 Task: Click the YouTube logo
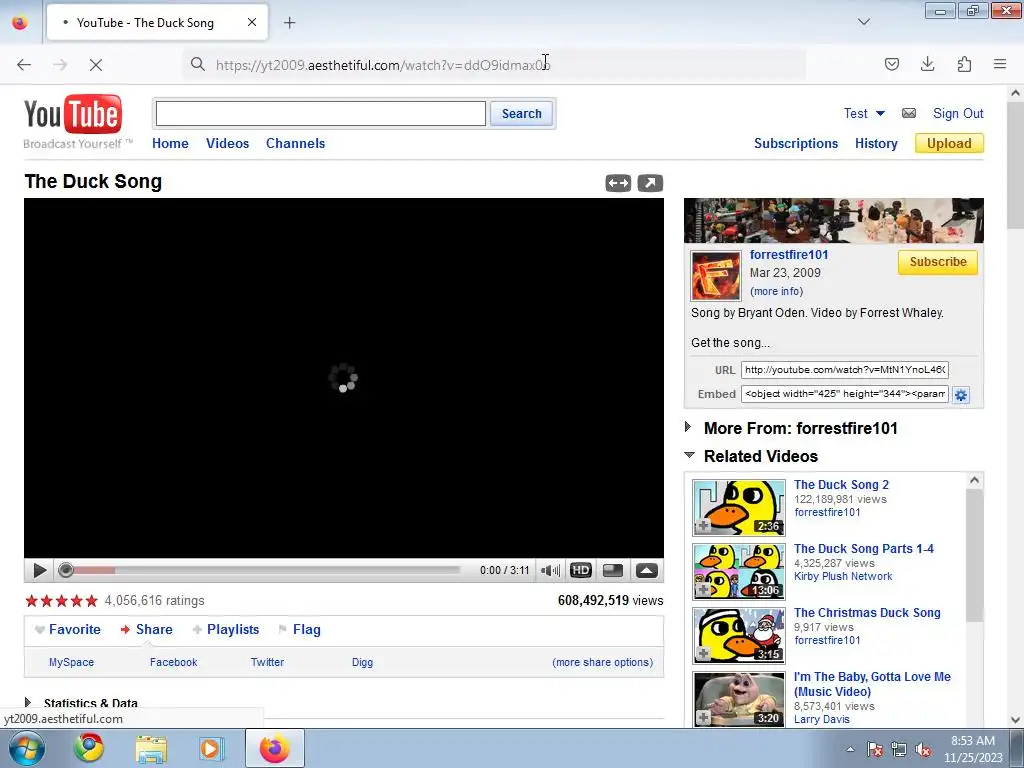(72, 114)
